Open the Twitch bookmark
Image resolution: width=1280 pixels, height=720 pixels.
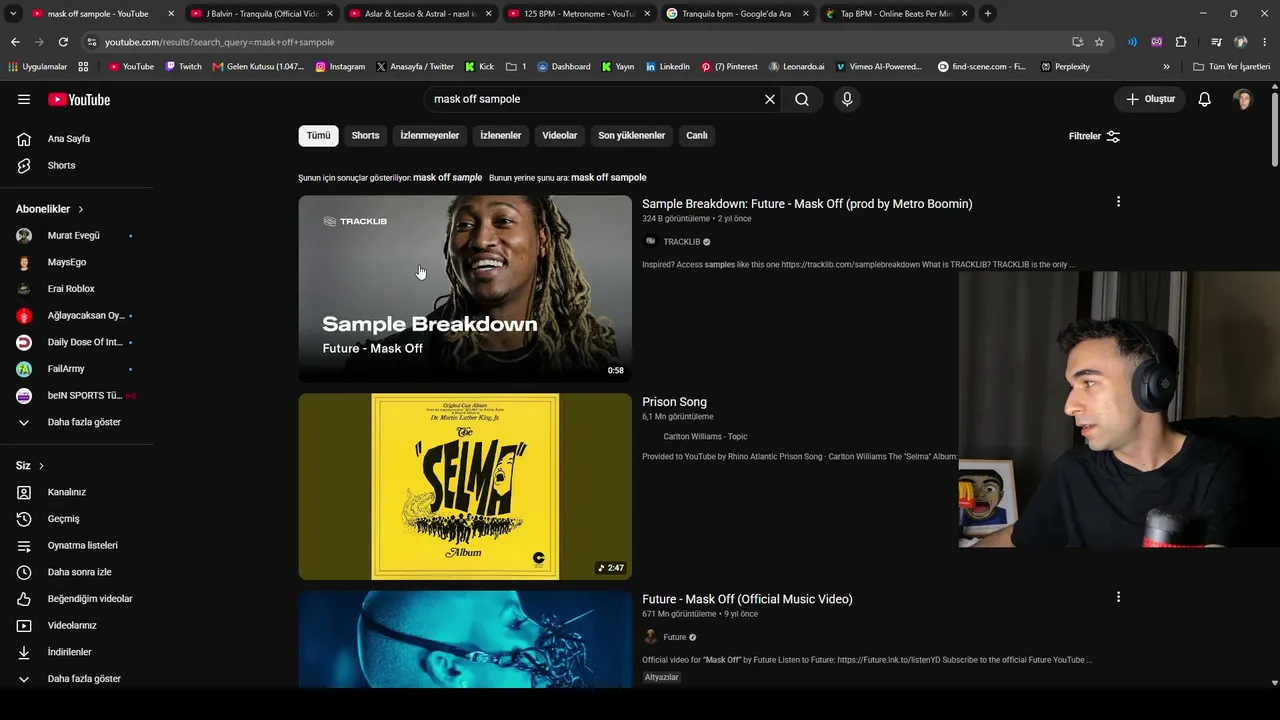point(183,67)
